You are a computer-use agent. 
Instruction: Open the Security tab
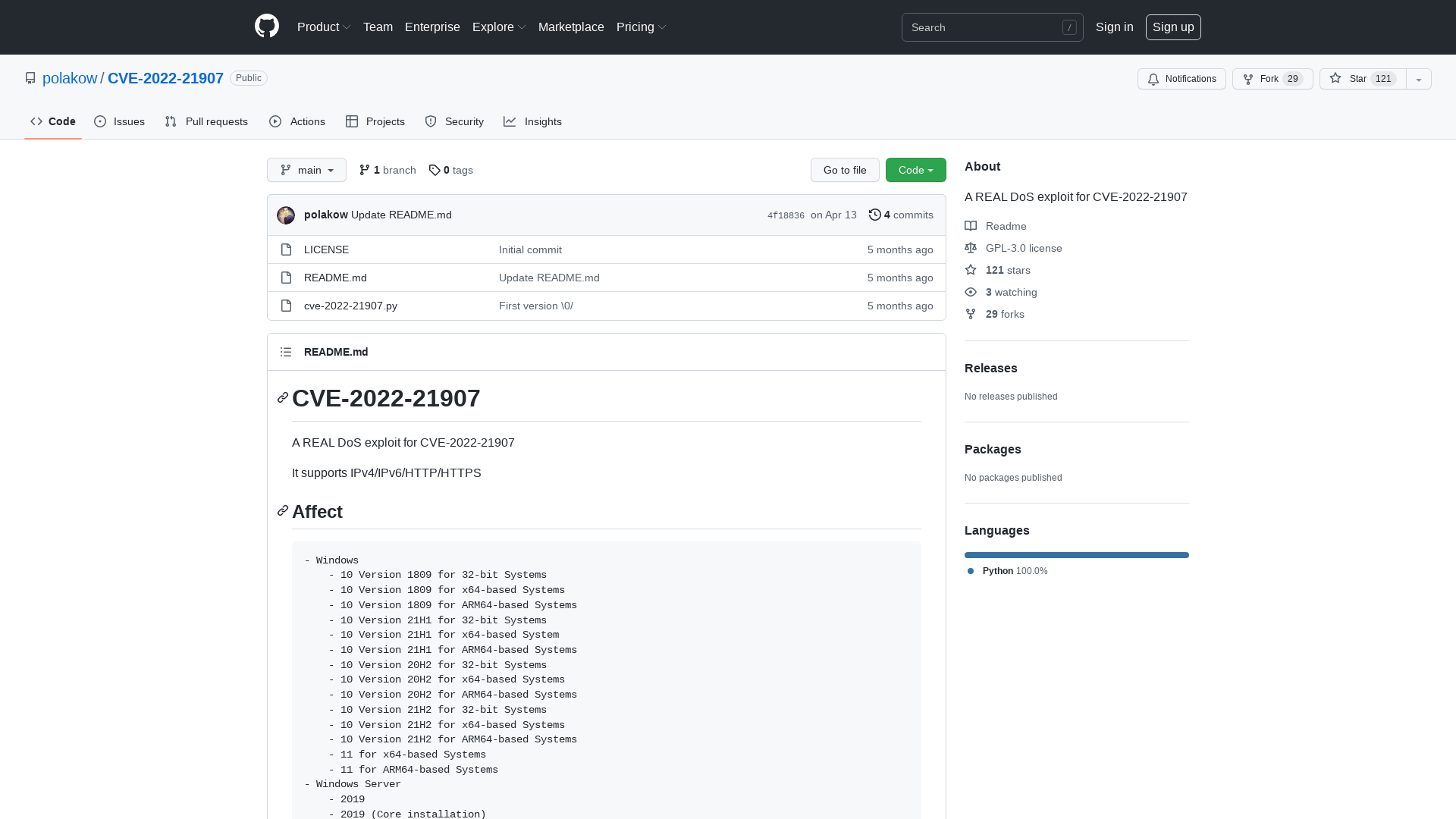[x=454, y=121]
